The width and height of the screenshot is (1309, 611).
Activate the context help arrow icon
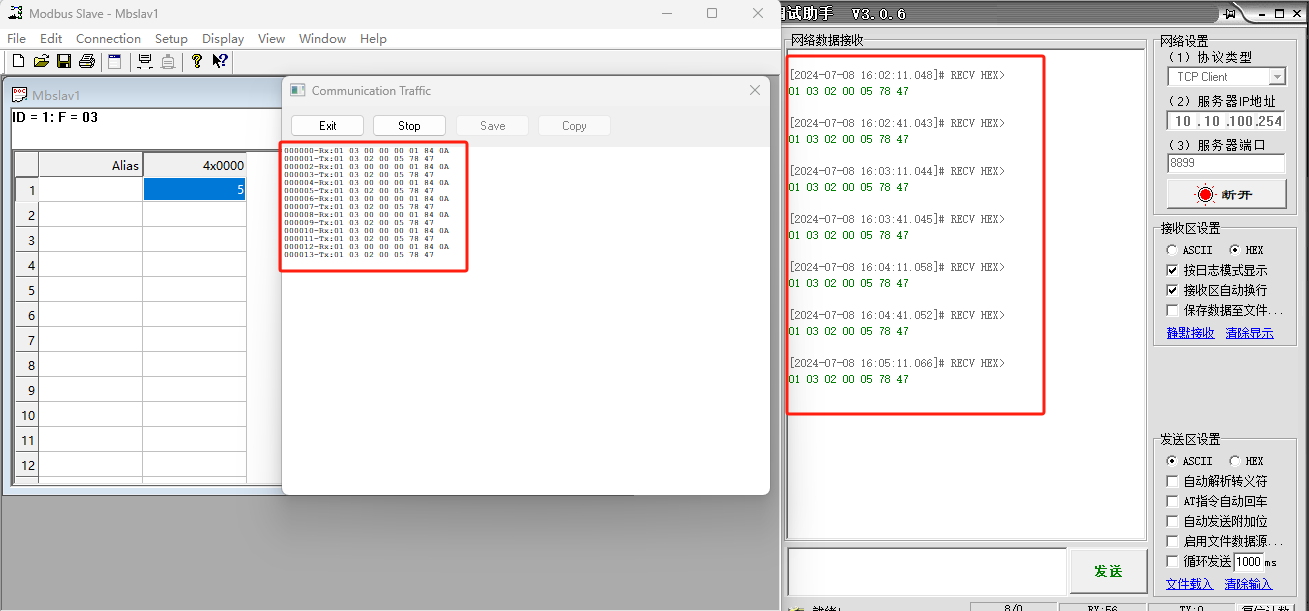(220, 61)
